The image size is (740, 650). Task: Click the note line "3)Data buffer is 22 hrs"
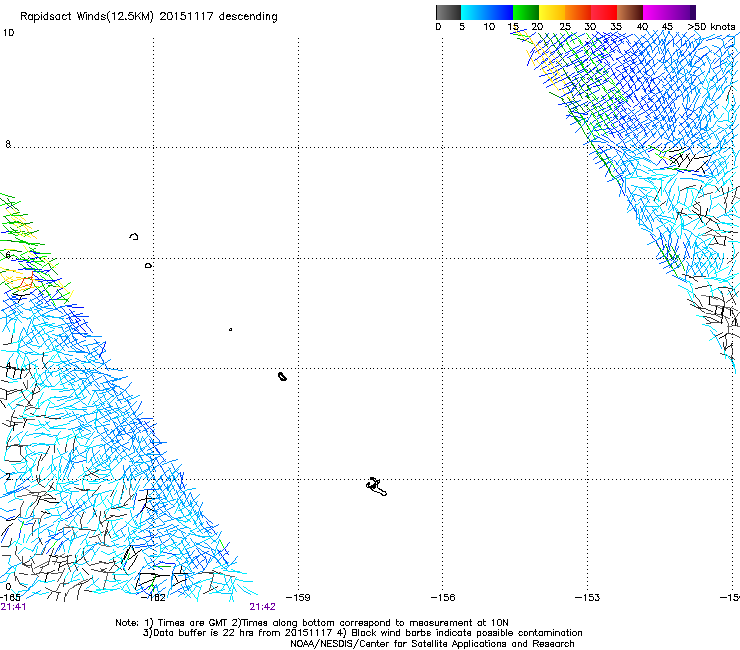point(362,633)
